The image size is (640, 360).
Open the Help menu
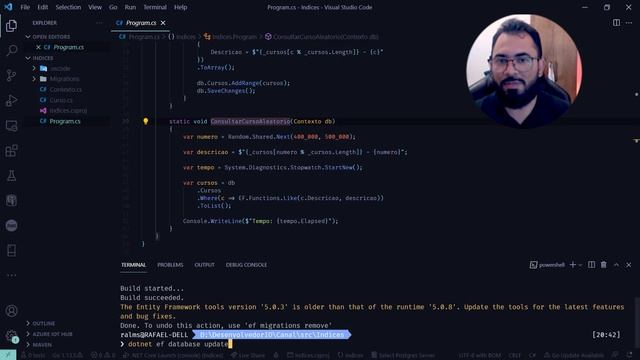[180, 7]
